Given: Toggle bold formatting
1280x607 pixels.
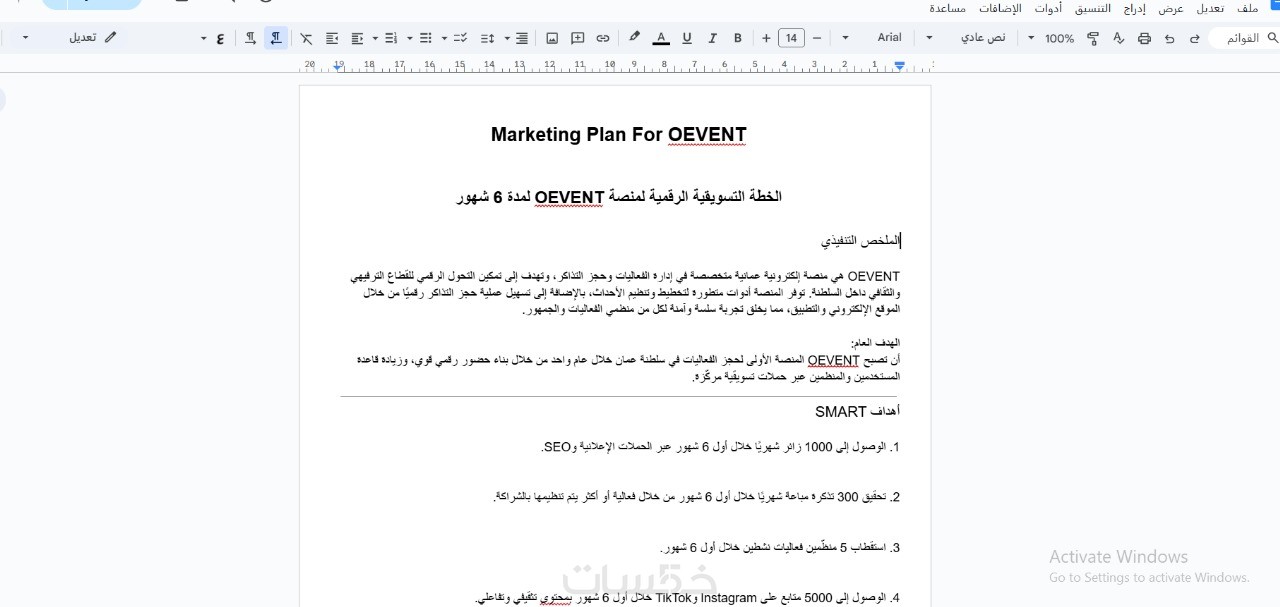Looking at the screenshot, I should point(738,38).
